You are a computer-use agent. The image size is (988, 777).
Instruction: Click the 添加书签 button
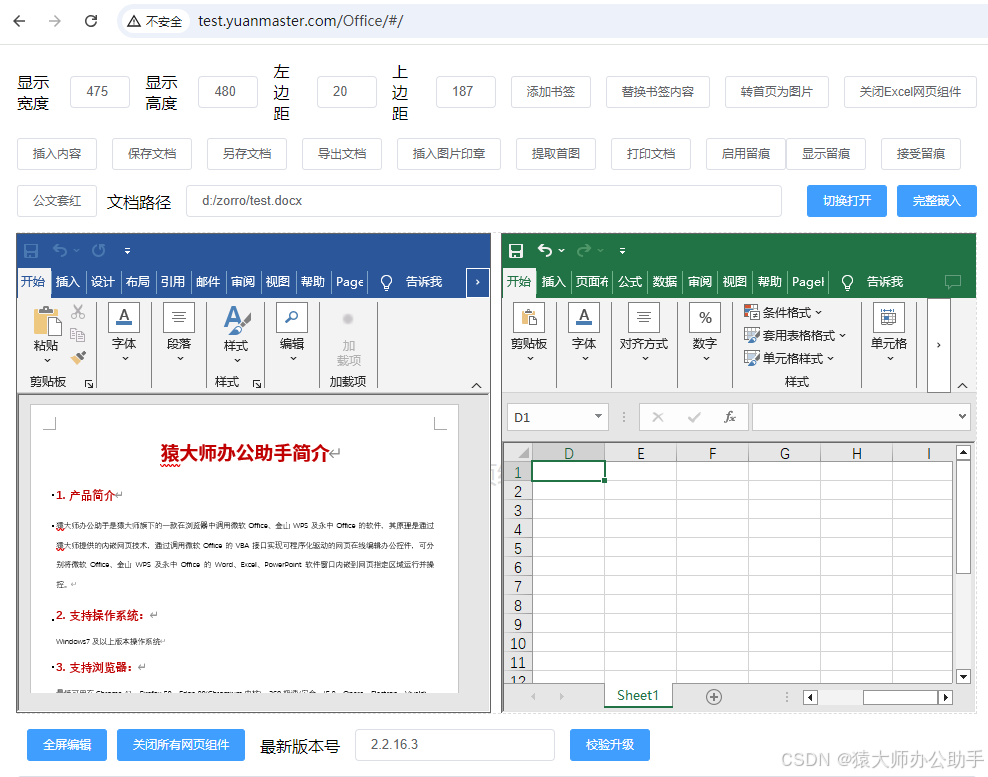[551, 92]
